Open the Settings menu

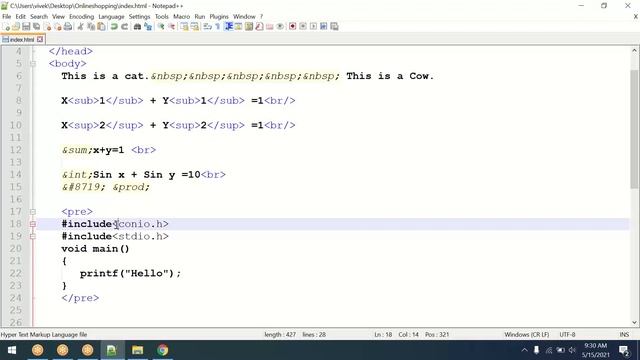[x=140, y=17]
